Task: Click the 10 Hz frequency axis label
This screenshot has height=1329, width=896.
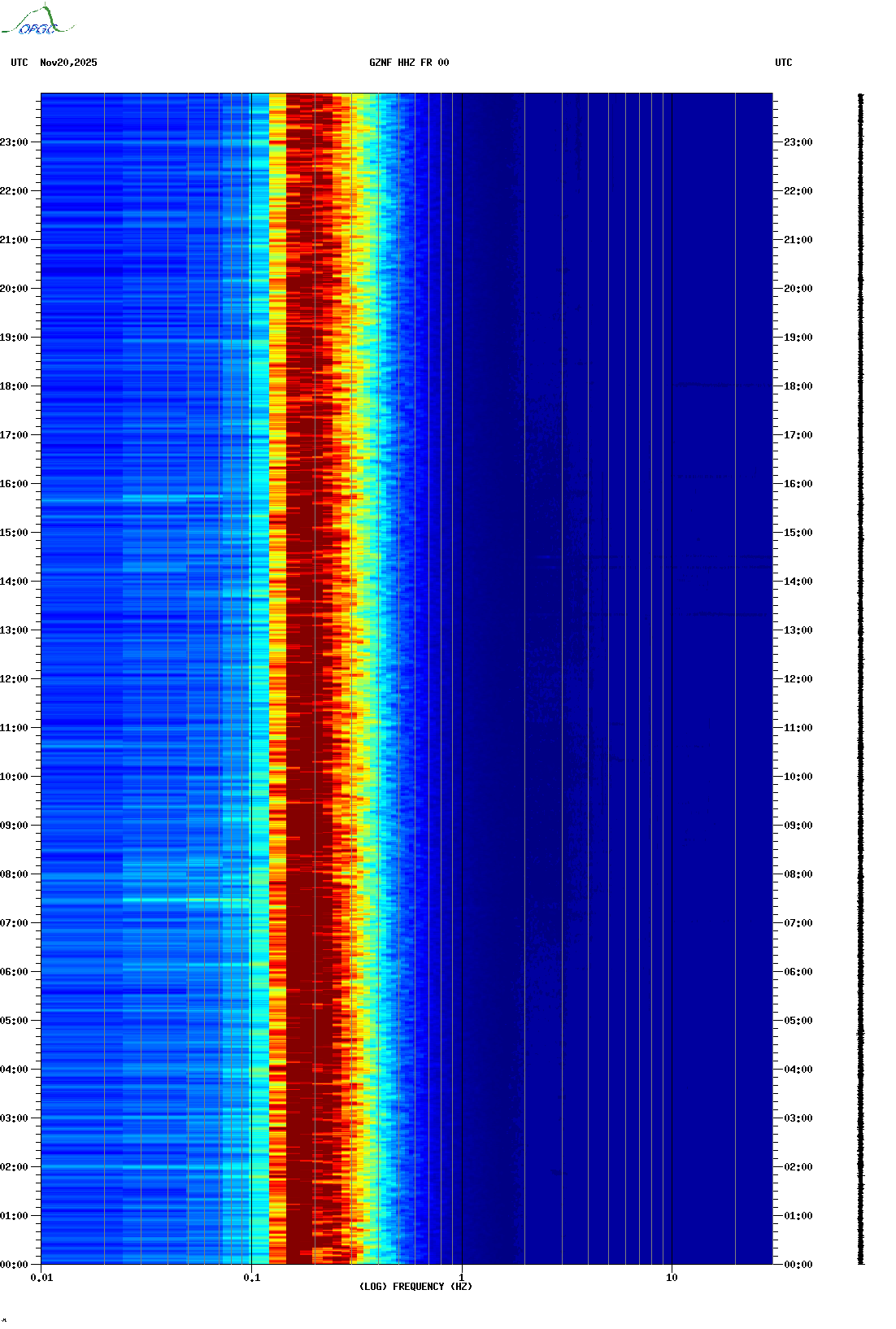Action: (672, 1278)
